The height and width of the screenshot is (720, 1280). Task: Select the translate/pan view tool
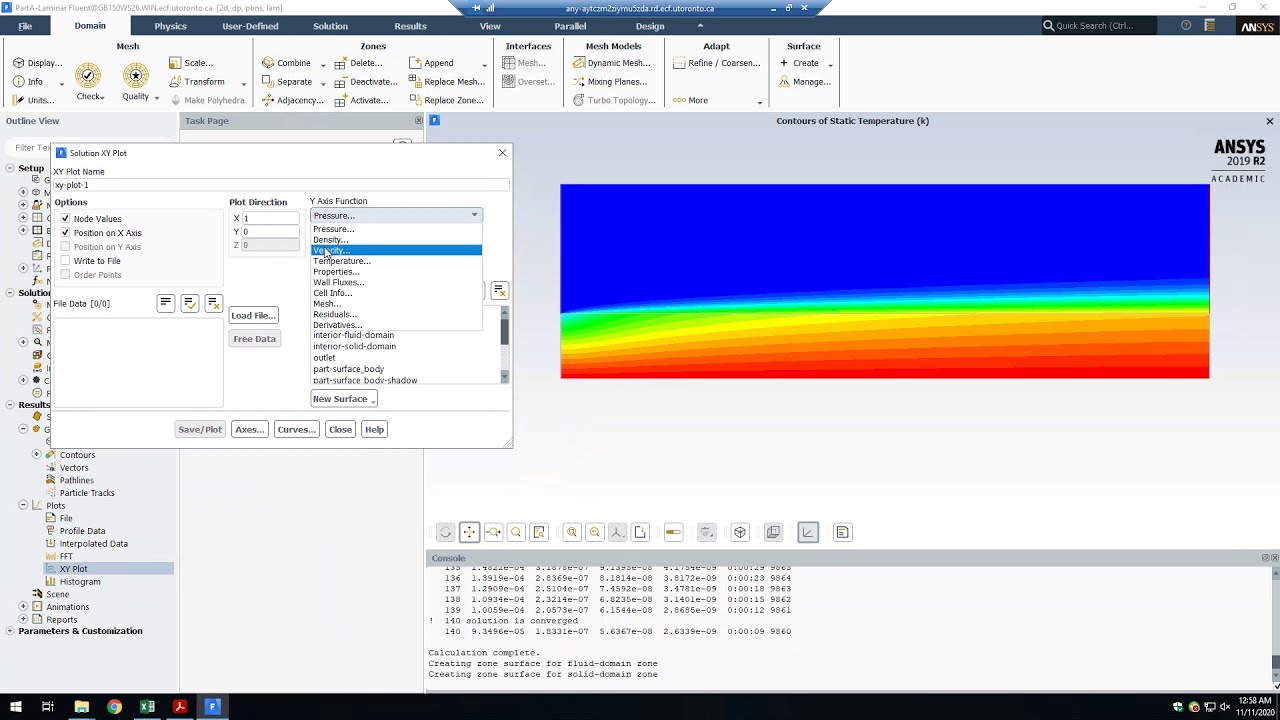(x=469, y=532)
